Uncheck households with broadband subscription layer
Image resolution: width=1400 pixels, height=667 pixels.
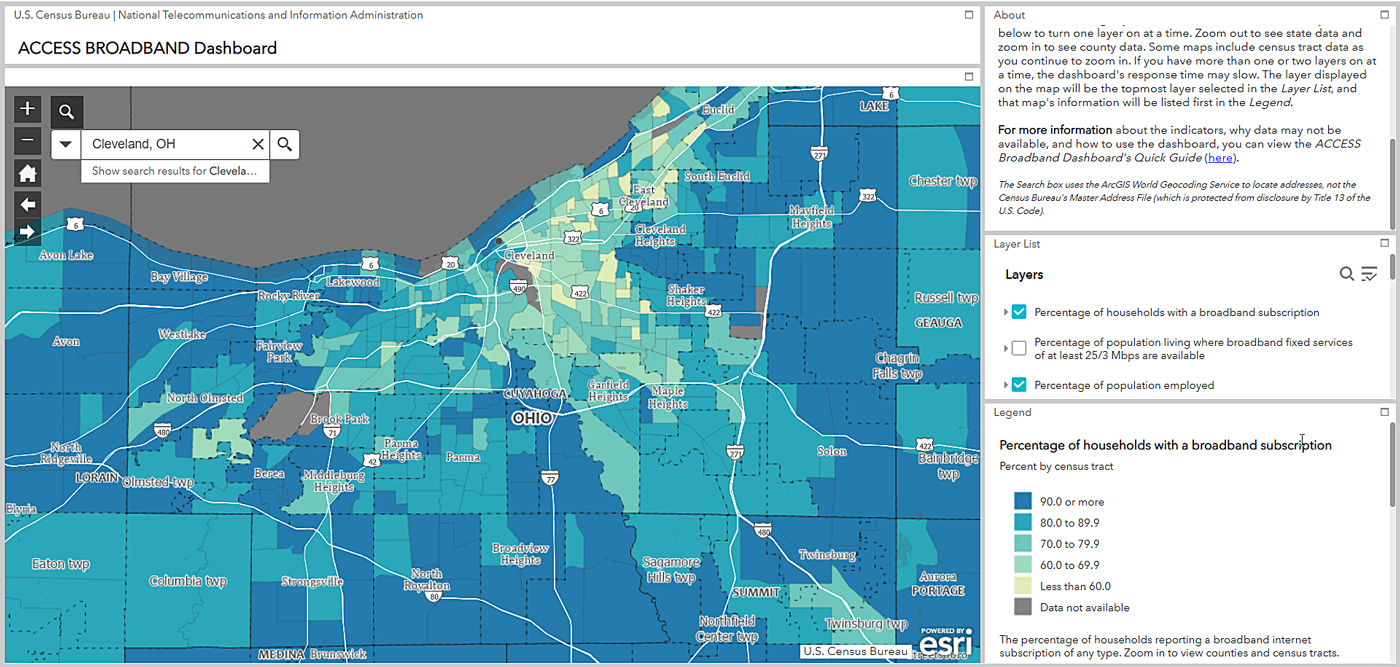click(1019, 312)
